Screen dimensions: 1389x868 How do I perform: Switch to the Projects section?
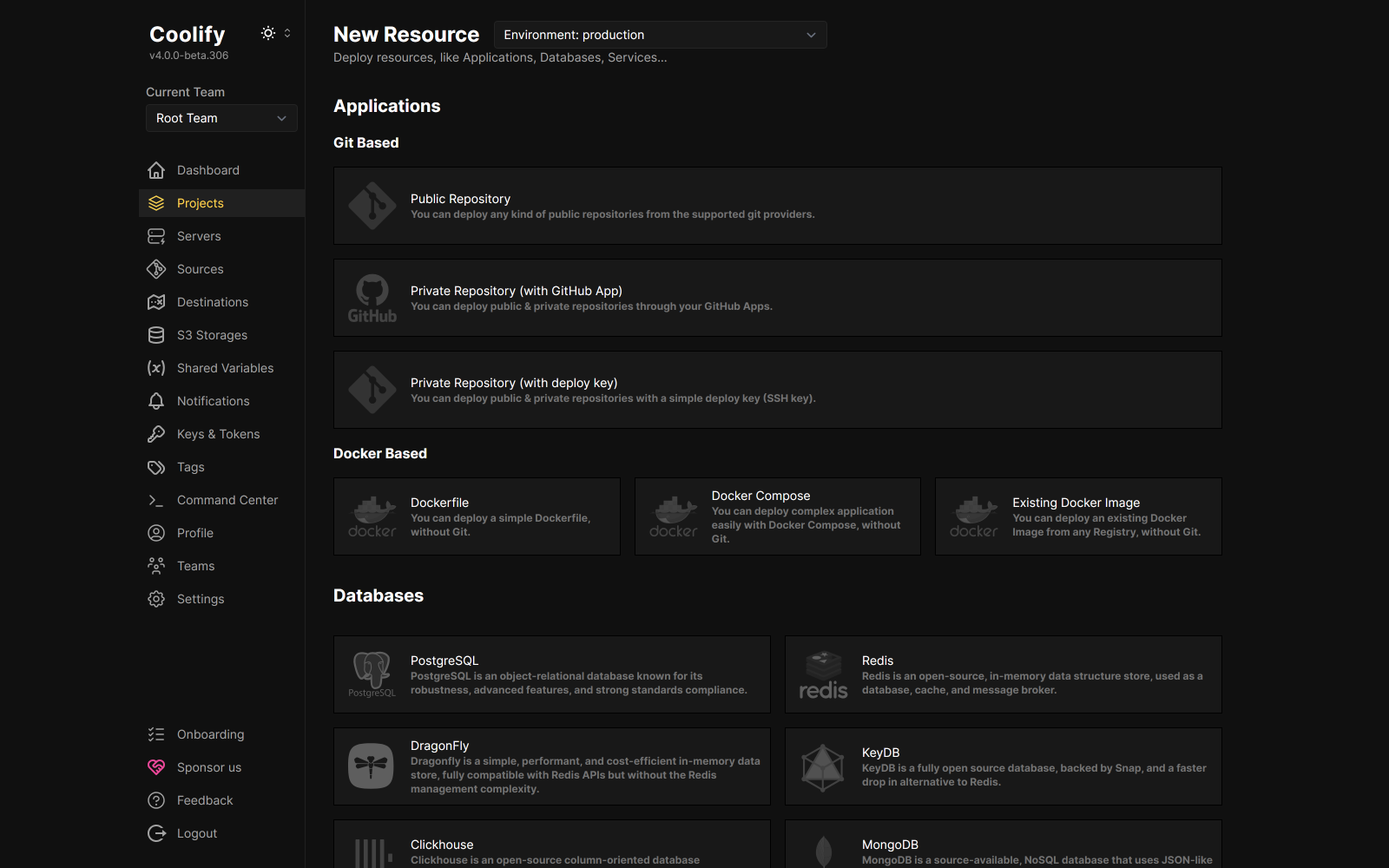pos(201,202)
